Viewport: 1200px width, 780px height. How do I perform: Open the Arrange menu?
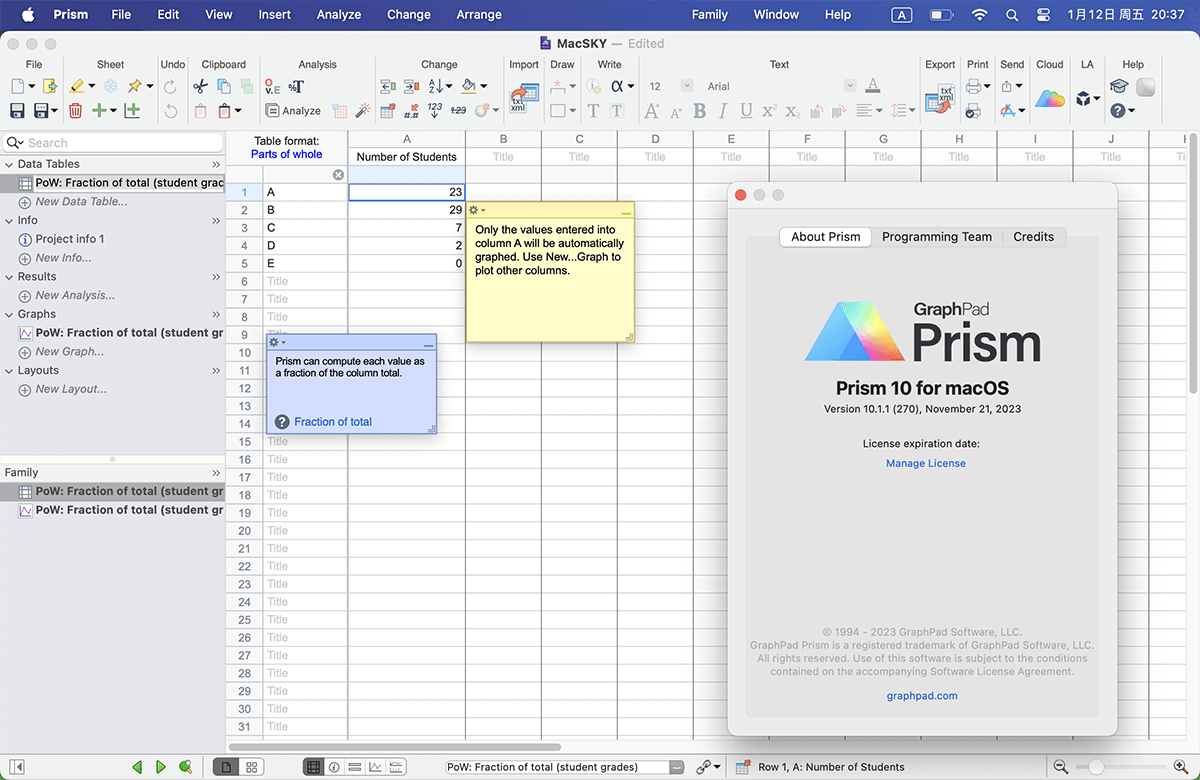click(x=479, y=14)
